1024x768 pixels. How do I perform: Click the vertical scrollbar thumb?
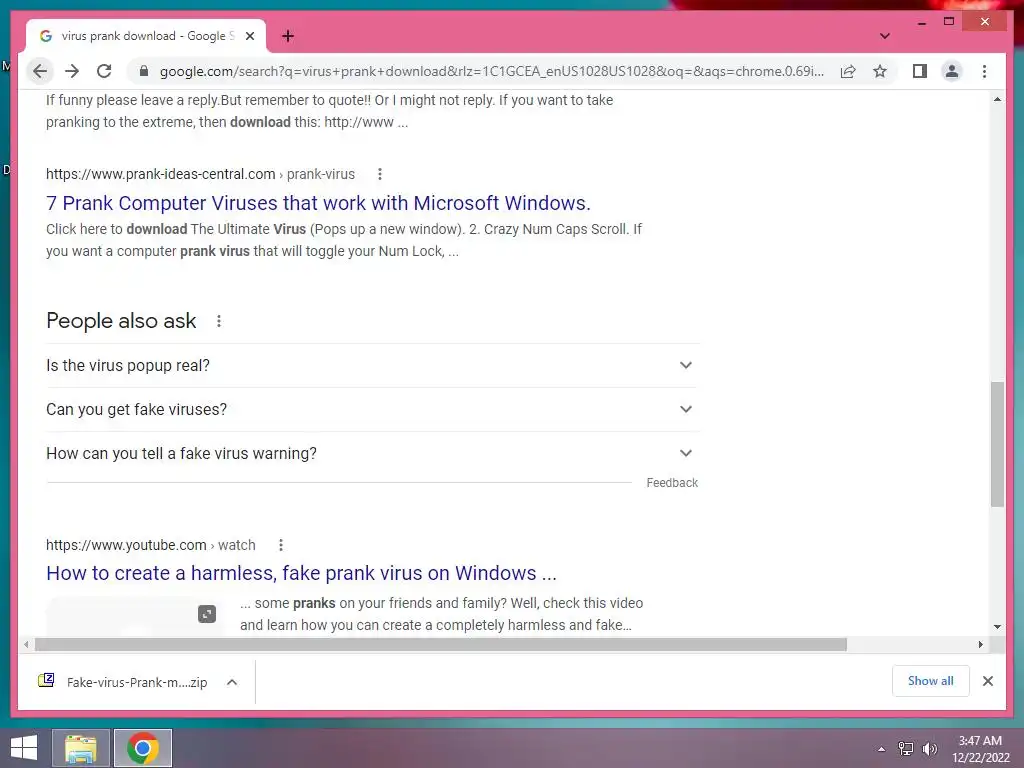[x=997, y=444]
